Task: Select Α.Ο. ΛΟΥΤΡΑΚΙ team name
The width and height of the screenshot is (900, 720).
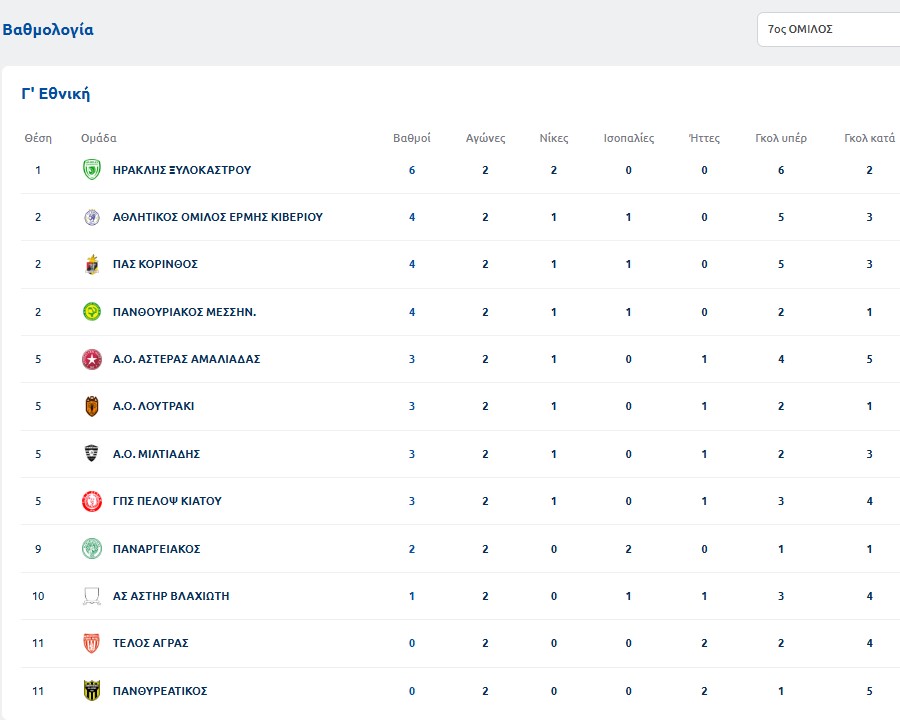Action: [x=153, y=406]
